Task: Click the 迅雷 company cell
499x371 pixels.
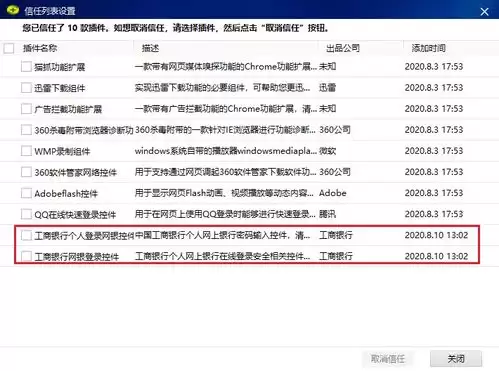Action: pyautogui.click(x=327, y=88)
